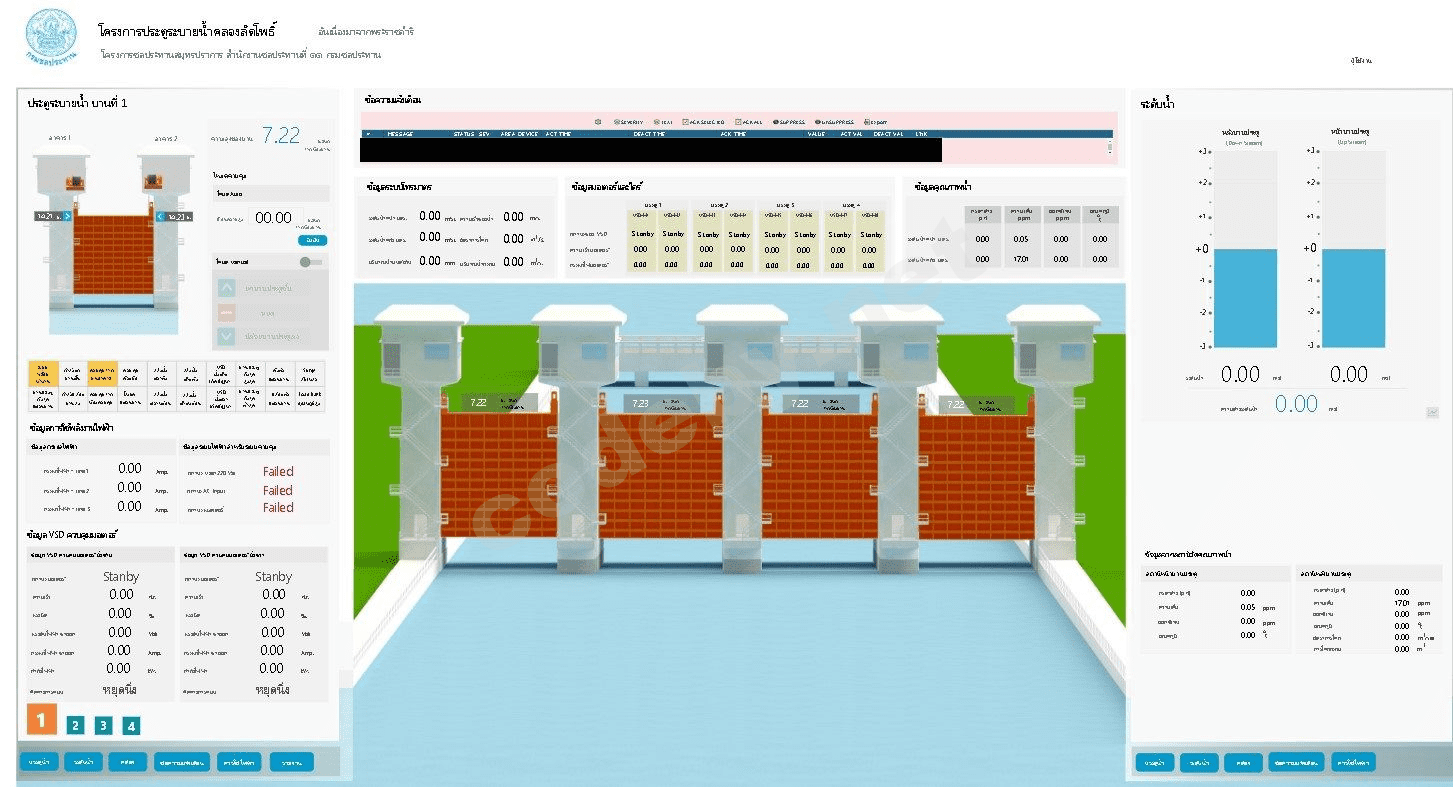1453x787 pixels.
Task: Click the blue arrow beside the right 14.21 reading
Action: click(x=161, y=215)
